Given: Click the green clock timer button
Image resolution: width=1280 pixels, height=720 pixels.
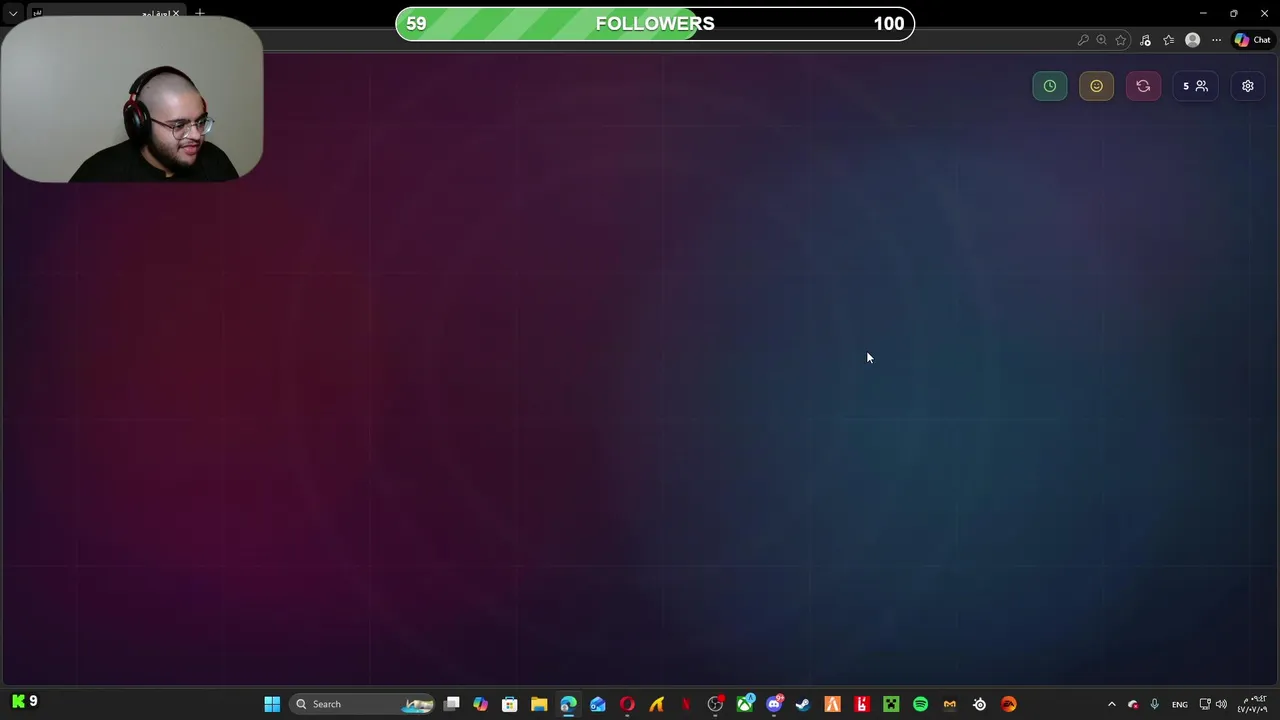Looking at the screenshot, I should point(1049,86).
